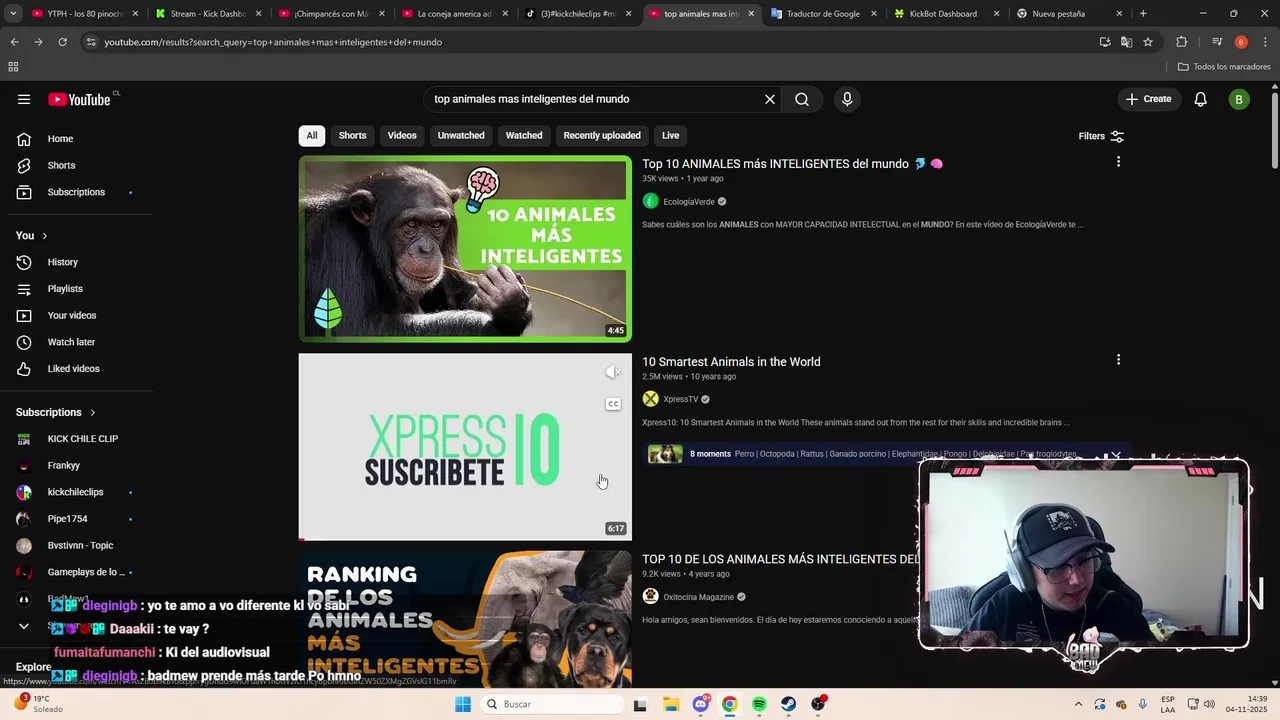Image resolution: width=1280 pixels, height=720 pixels.
Task: Open the Create dropdown button
Action: pos(1148,99)
